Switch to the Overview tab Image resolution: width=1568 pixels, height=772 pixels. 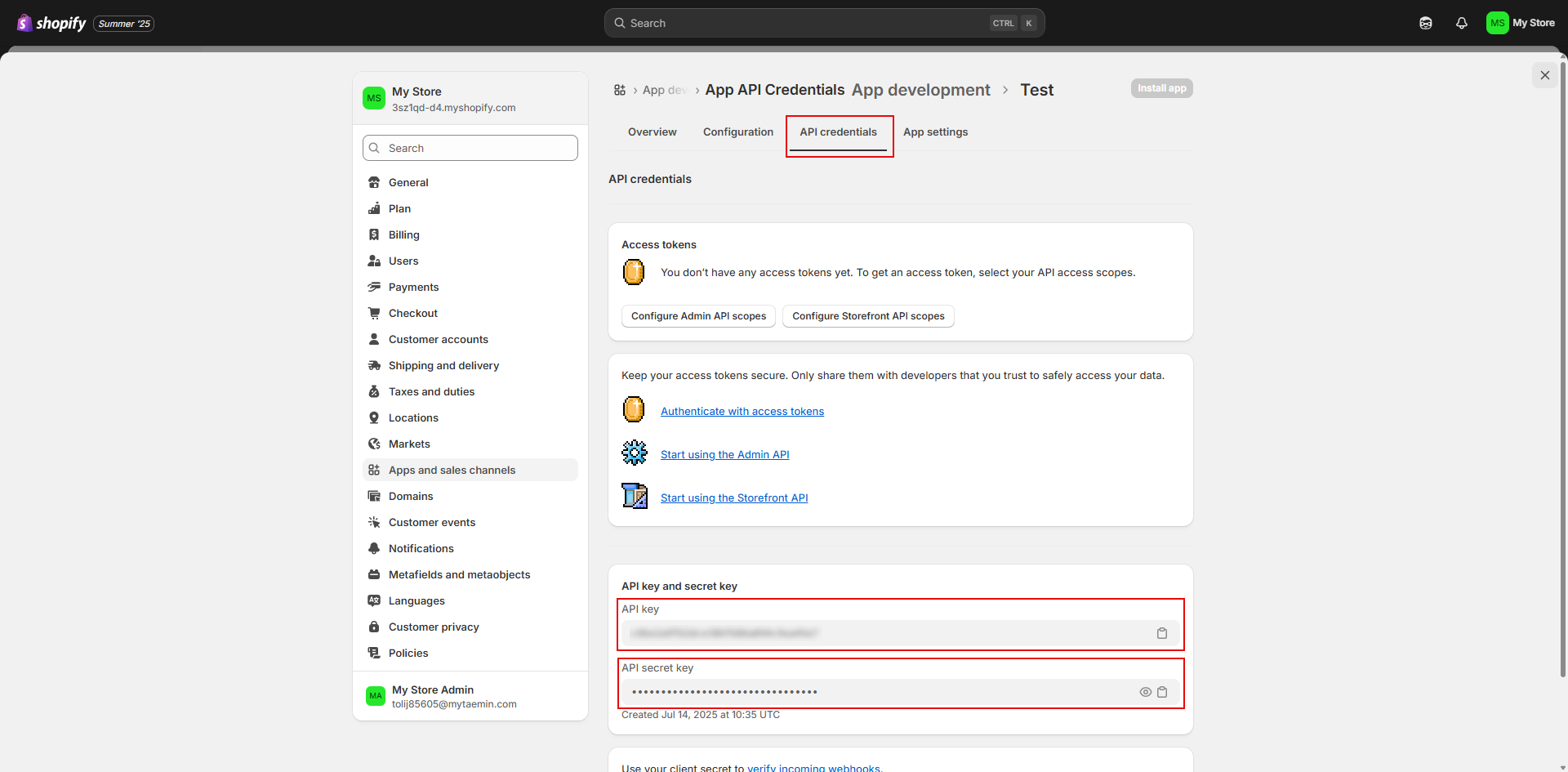coord(652,132)
